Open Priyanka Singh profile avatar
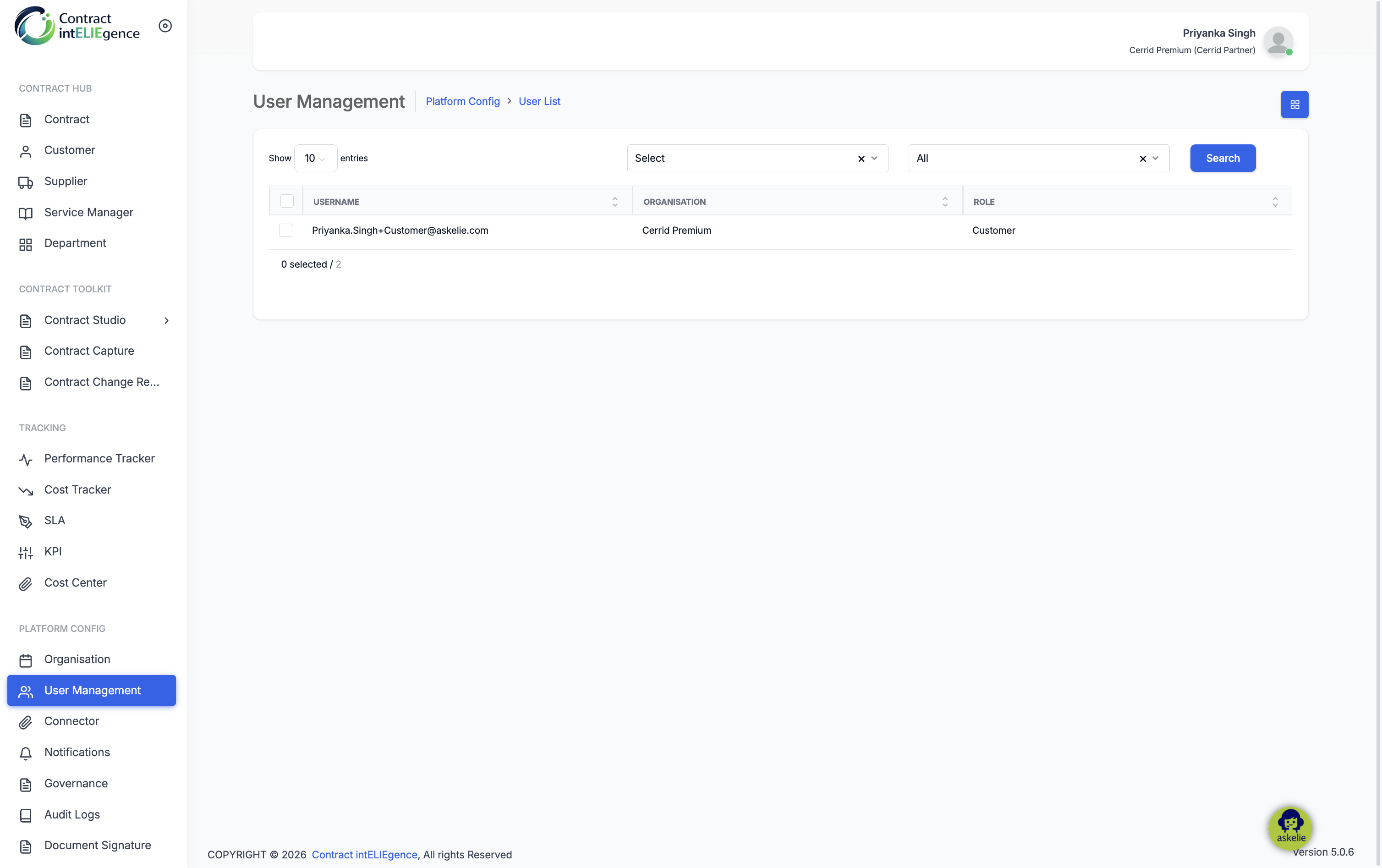The width and height of the screenshot is (1382, 868). coord(1278,41)
